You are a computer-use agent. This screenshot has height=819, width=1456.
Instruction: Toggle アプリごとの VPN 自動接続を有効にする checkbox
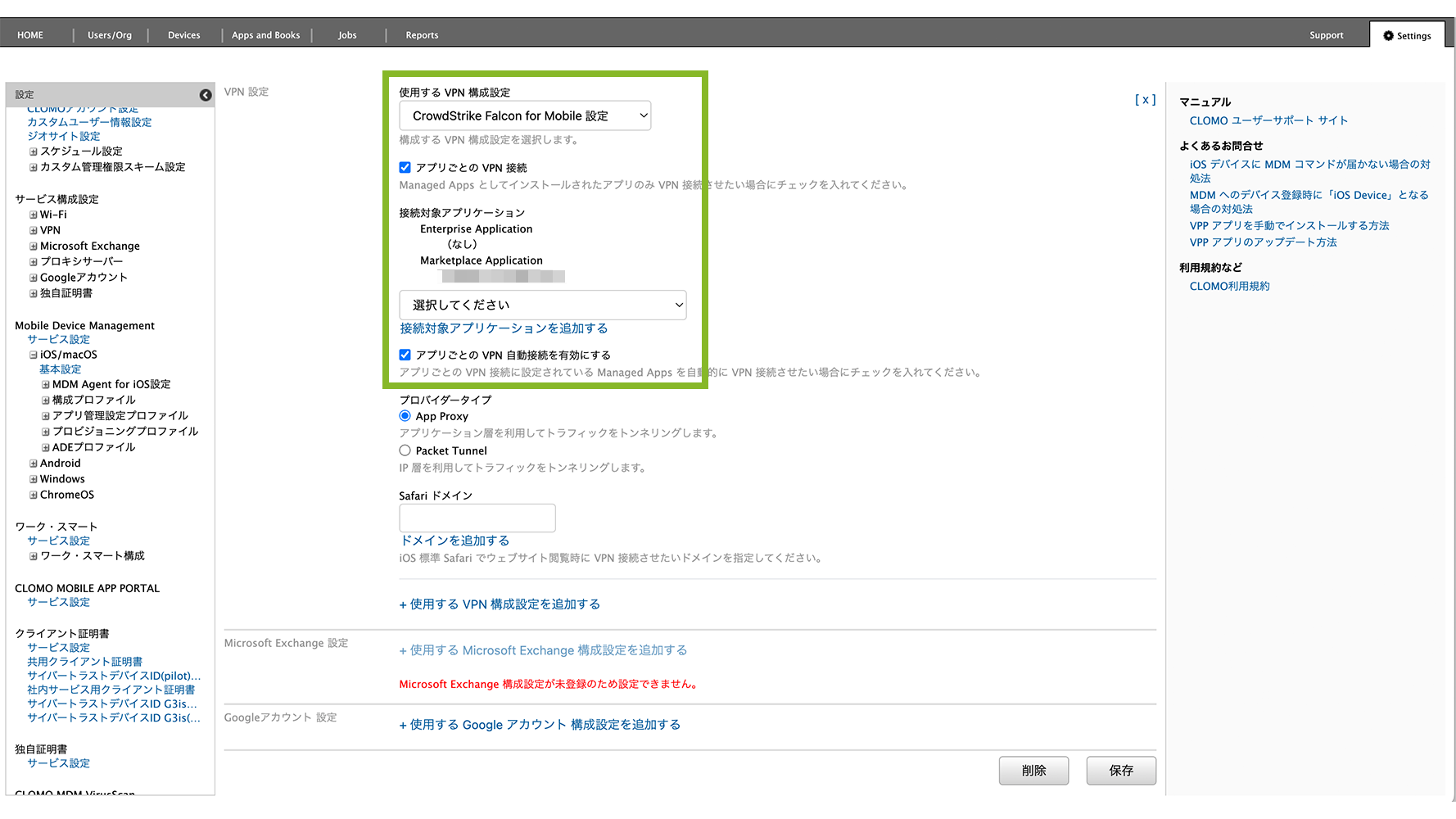click(405, 355)
